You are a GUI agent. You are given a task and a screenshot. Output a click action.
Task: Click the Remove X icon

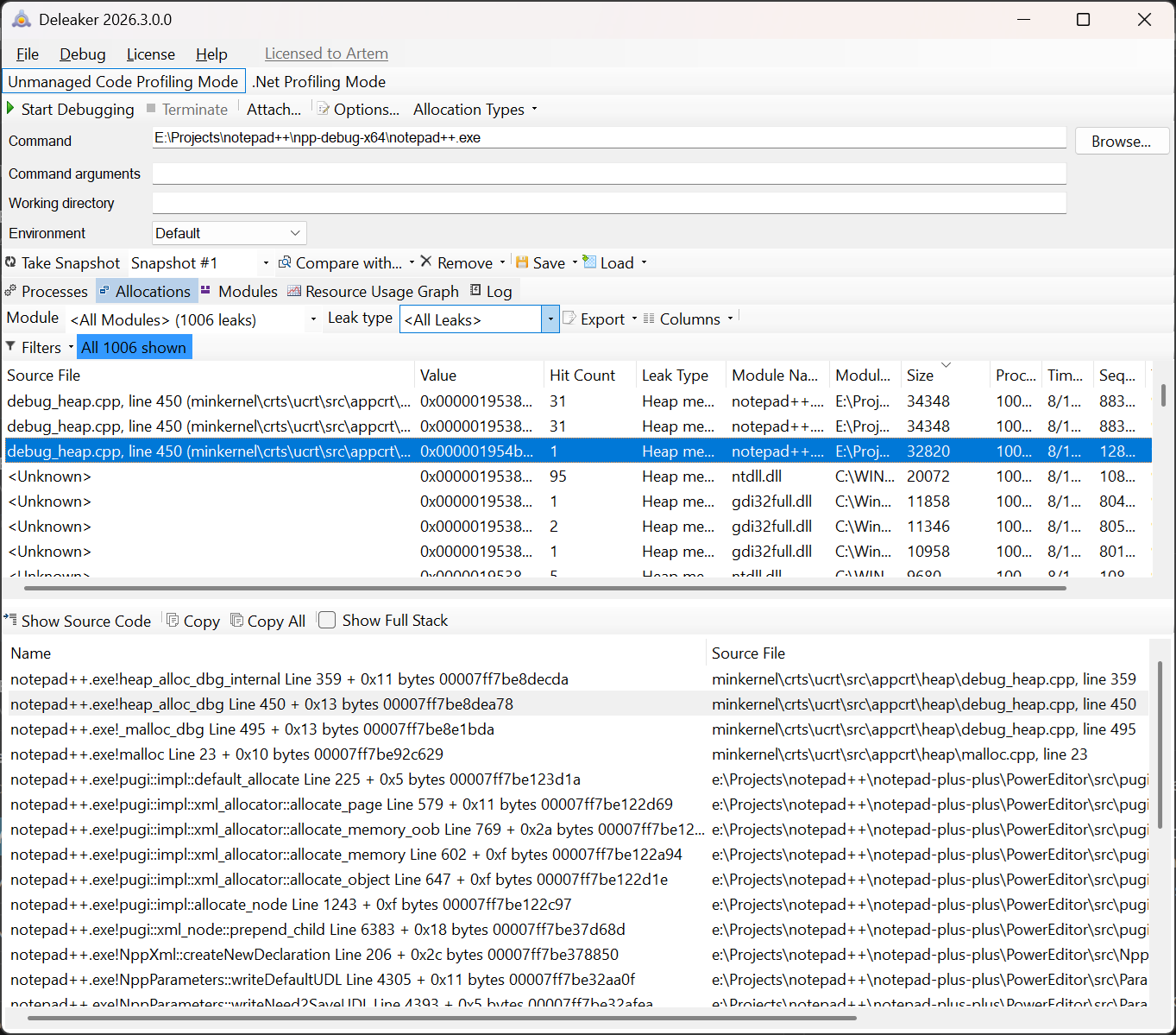point(425,261)
